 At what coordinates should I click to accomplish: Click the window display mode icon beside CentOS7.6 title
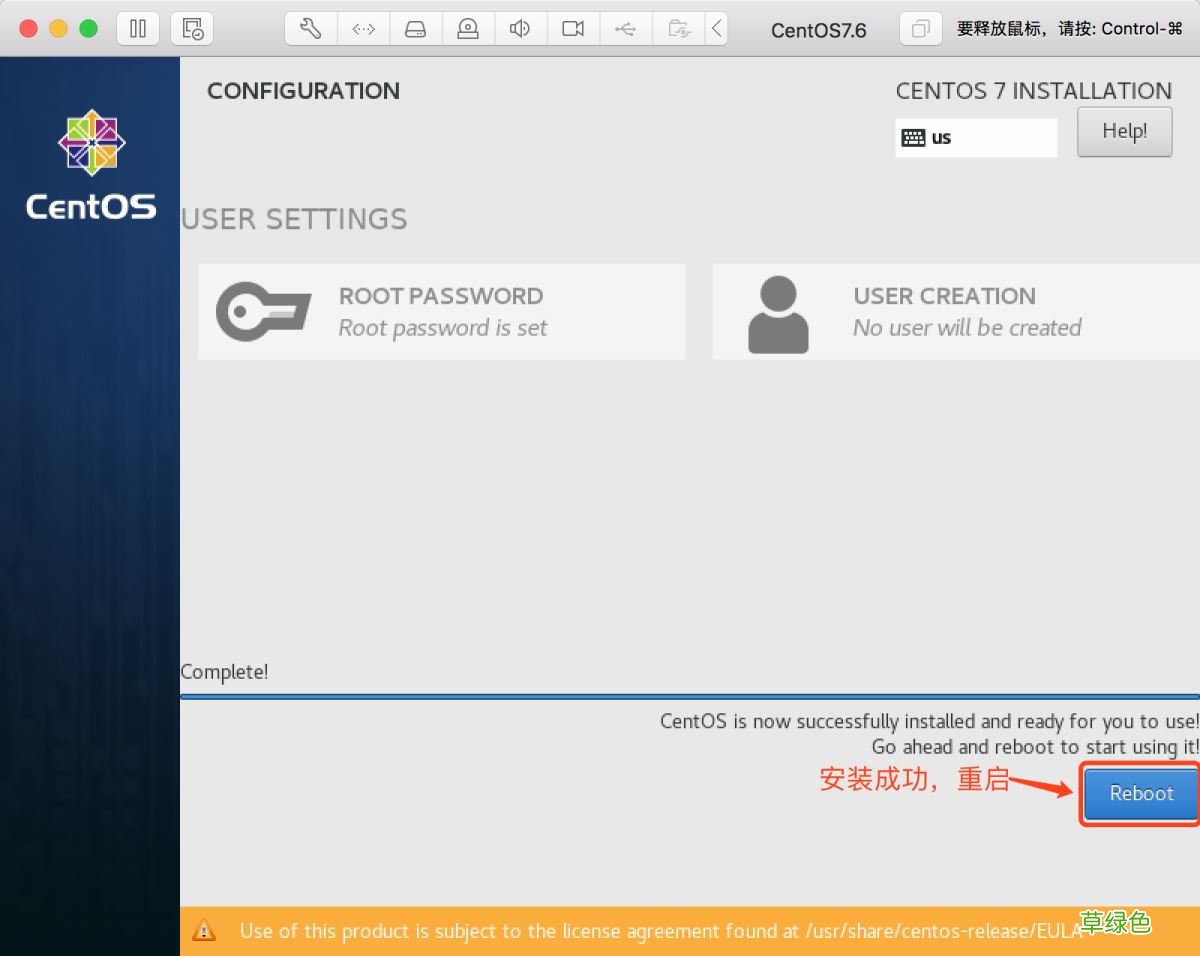click(x=920, y=29)
